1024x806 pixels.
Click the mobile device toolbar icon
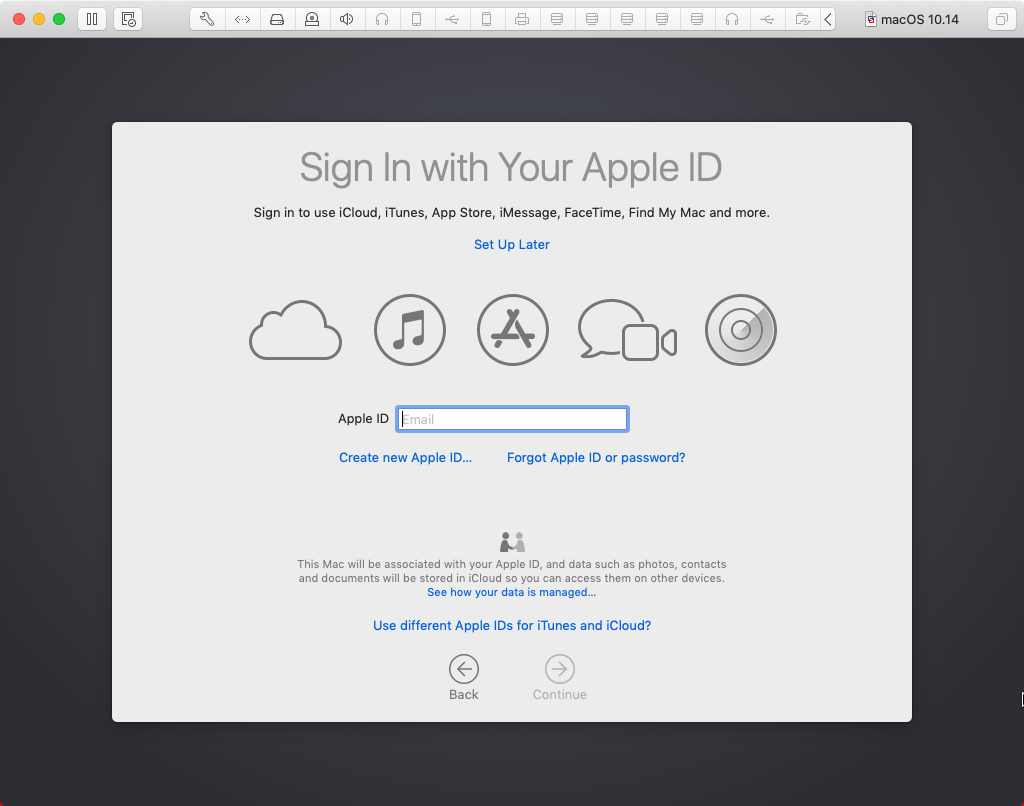417,19
